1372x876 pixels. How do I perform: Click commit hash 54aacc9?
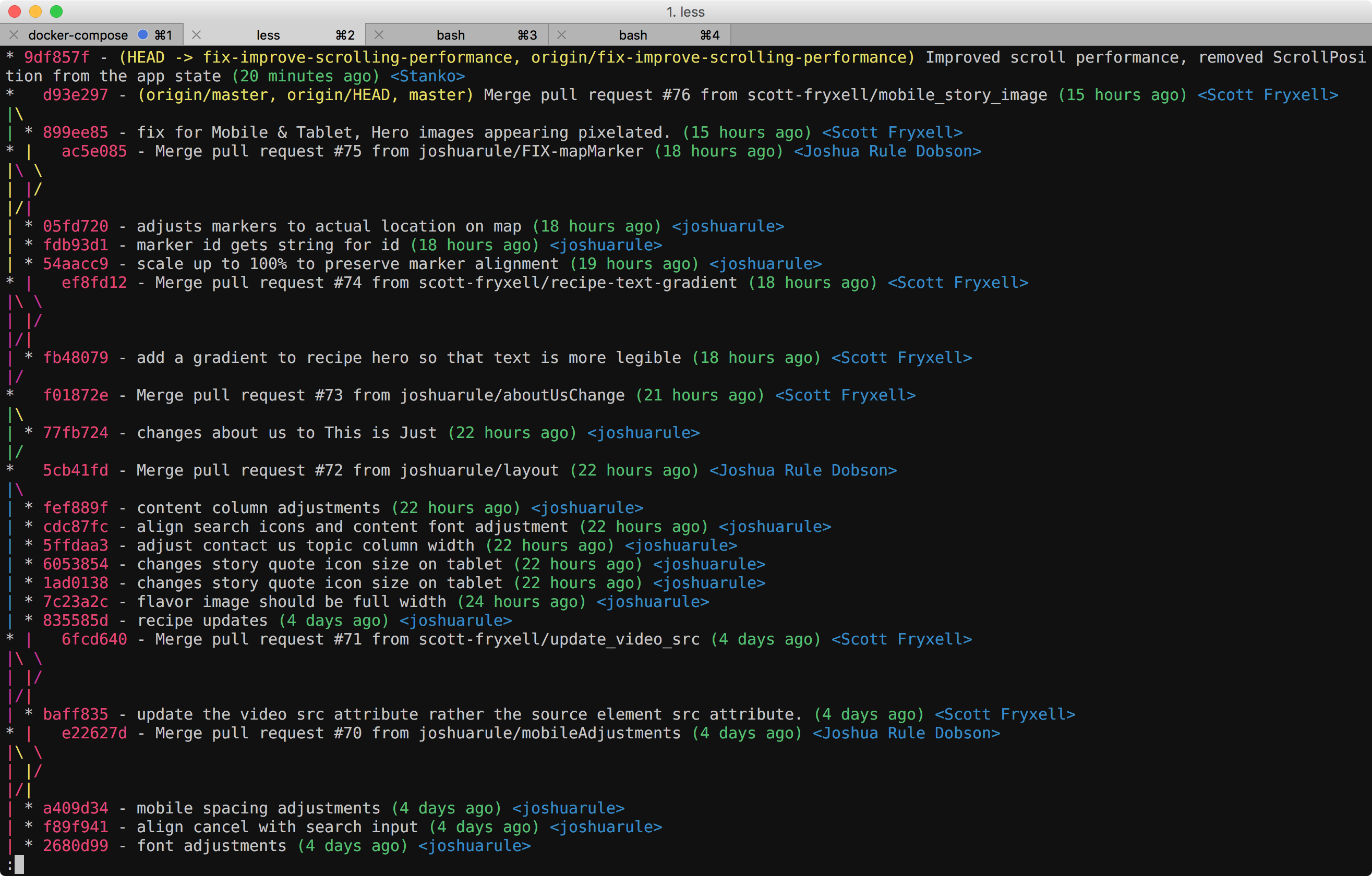pyautogui.click(x=75, y=264)
